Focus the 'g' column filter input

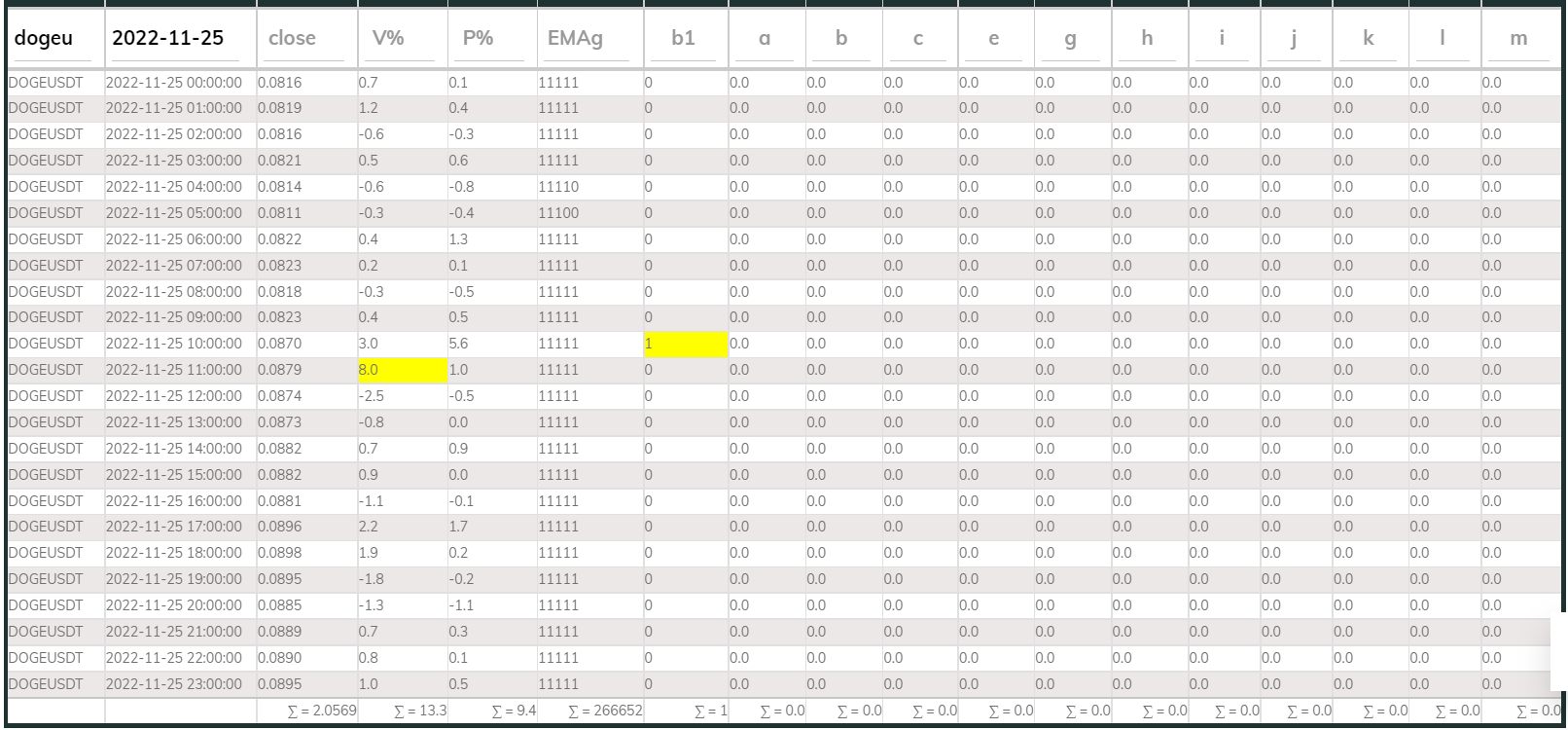[1071, 39]
